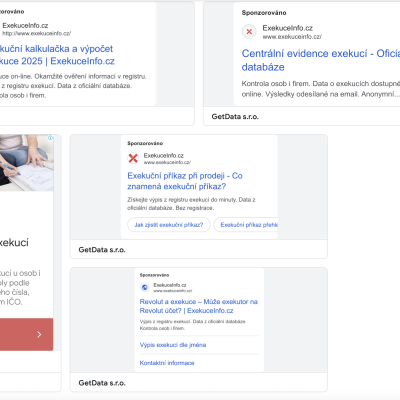Click Sponzorováno label in Exekuční příkaz ad
Image resolution: width=400 pixels, height=400 pixels.
(x=145, y=143)
